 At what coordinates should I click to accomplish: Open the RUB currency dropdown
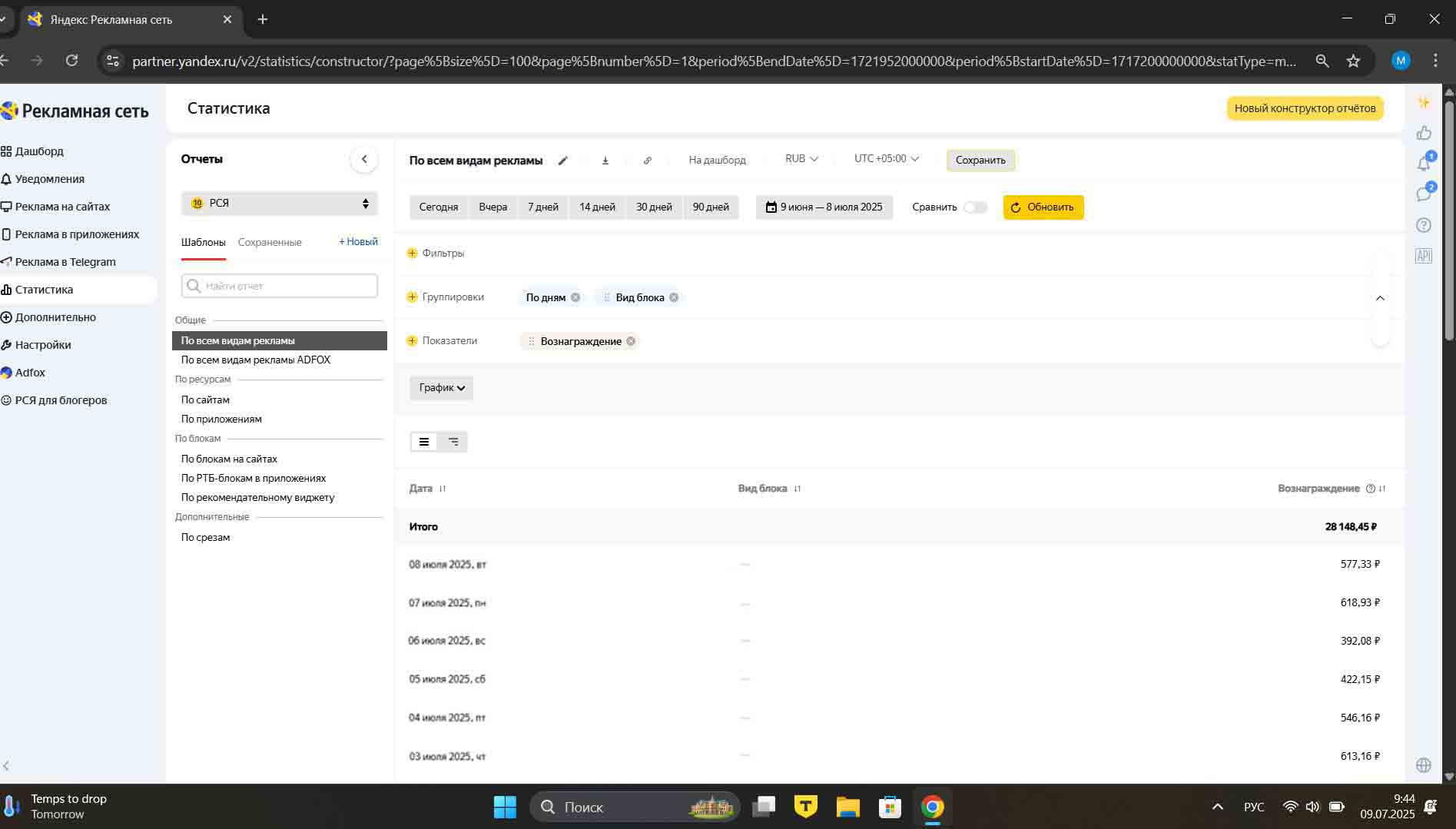[x=801, y=159]
